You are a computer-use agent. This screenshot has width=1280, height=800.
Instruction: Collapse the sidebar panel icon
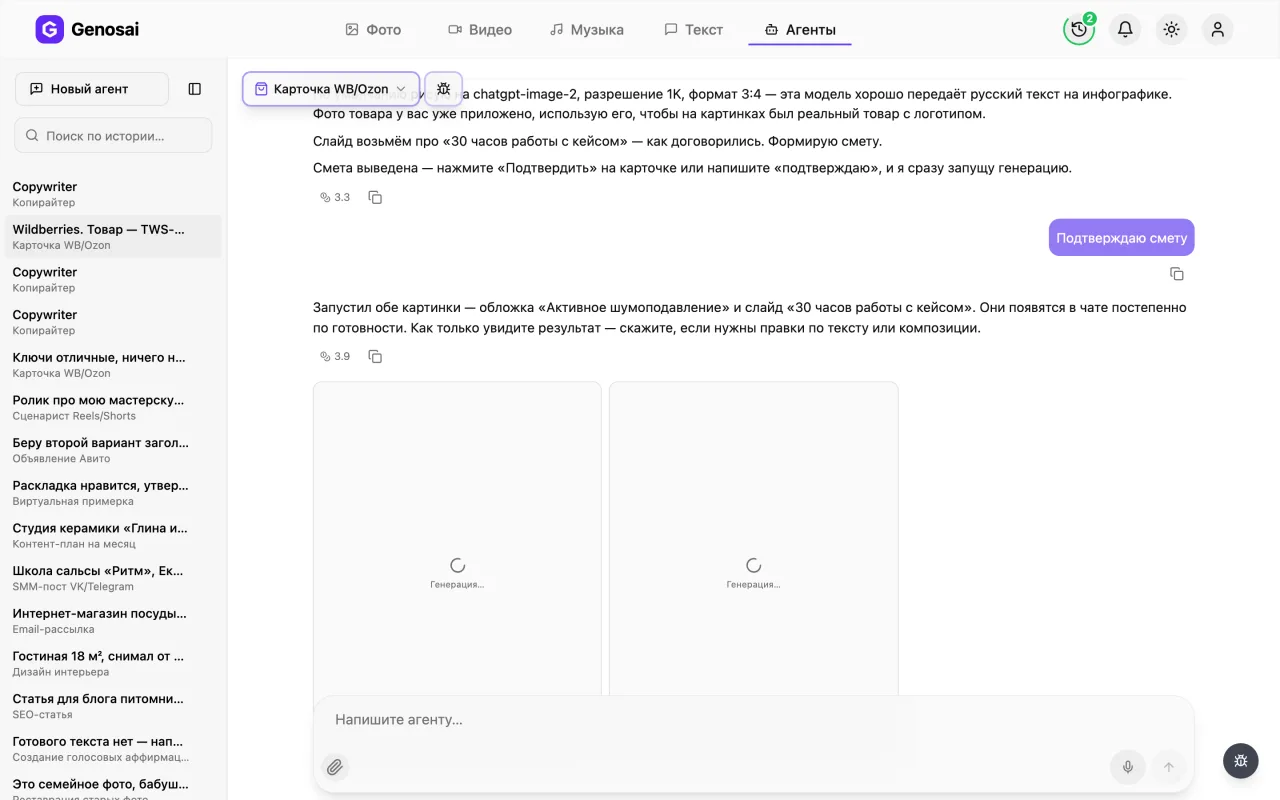point(195,89)
